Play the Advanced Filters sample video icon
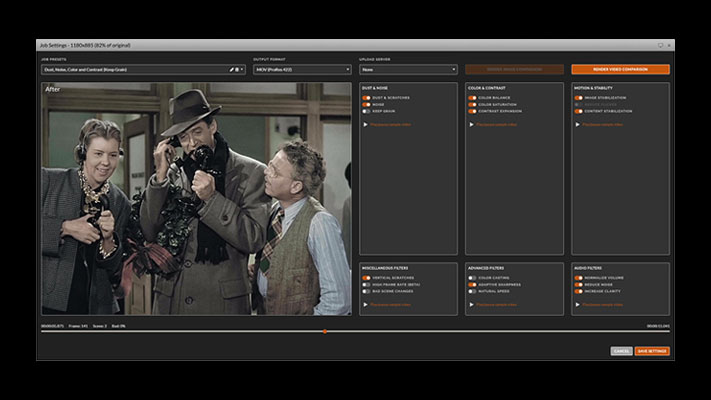 [x=472, y=304]
